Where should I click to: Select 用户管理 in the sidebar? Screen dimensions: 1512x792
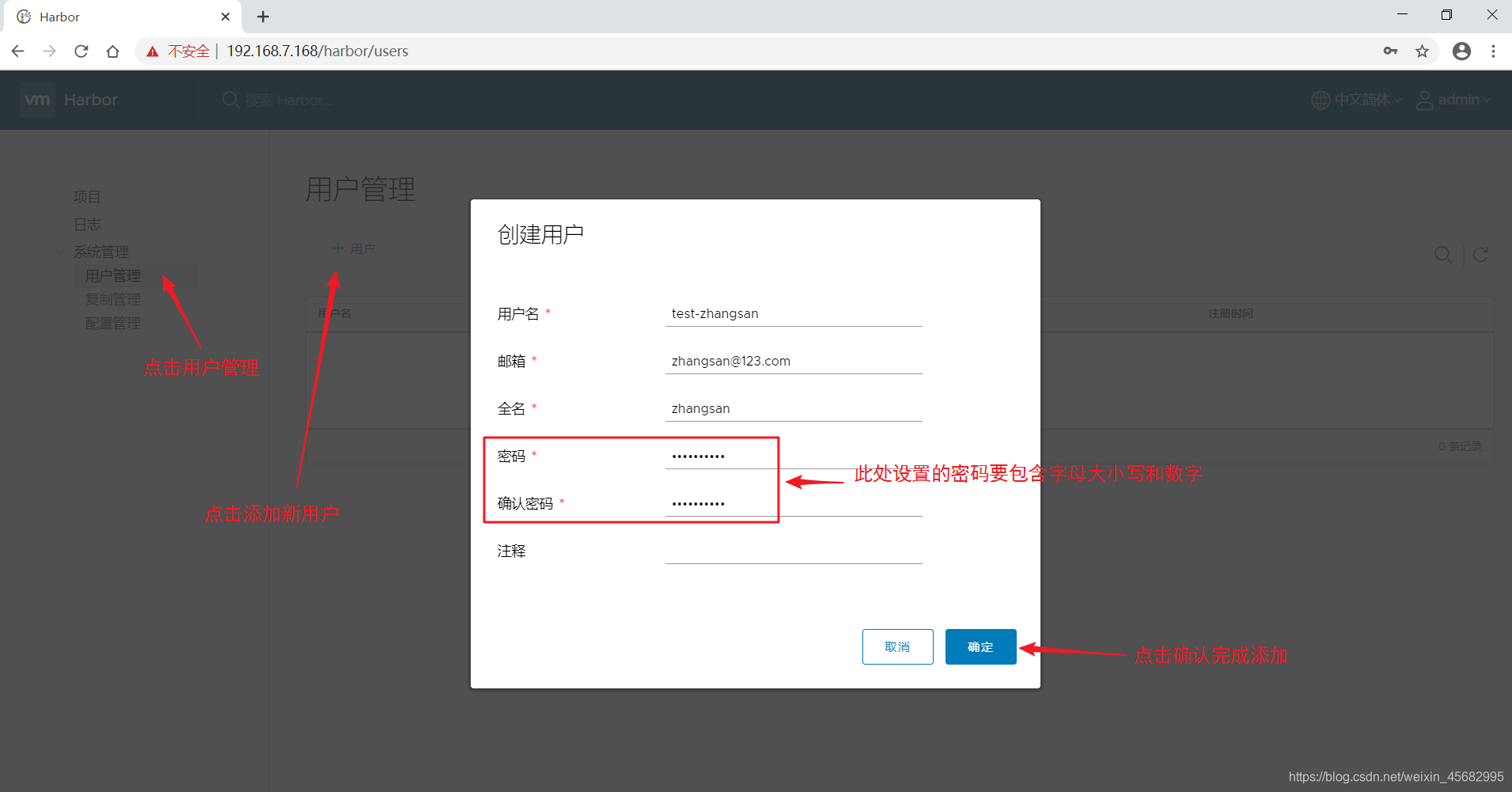tap(135, 276)
